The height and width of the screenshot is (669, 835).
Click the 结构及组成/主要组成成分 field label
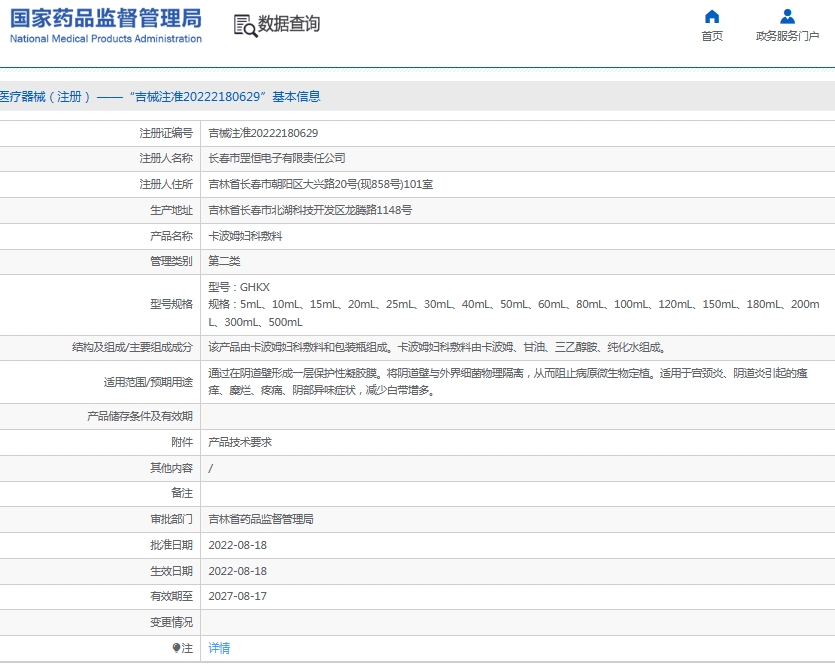click(132, 348)
